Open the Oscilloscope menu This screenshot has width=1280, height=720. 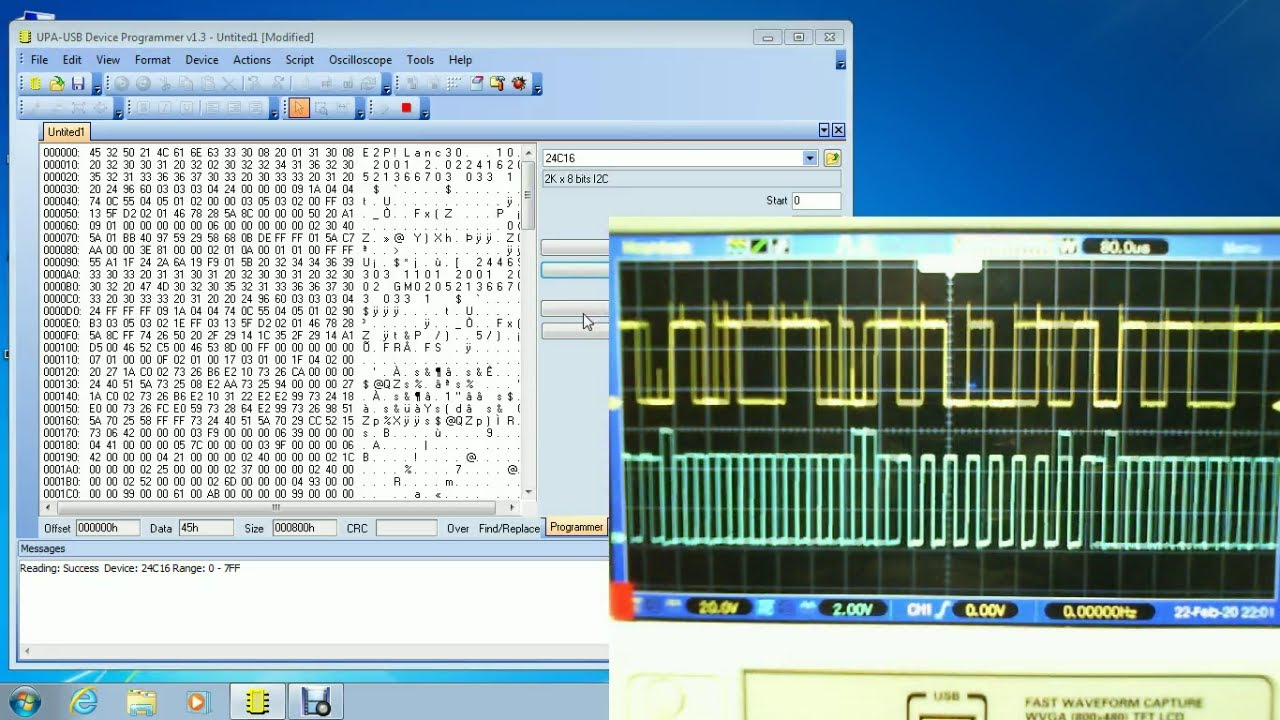360,60
